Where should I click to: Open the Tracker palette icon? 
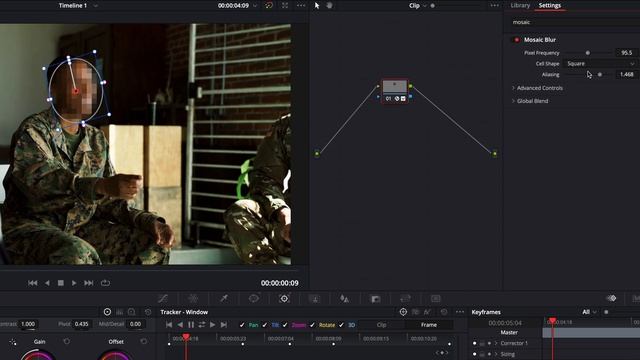284,298
